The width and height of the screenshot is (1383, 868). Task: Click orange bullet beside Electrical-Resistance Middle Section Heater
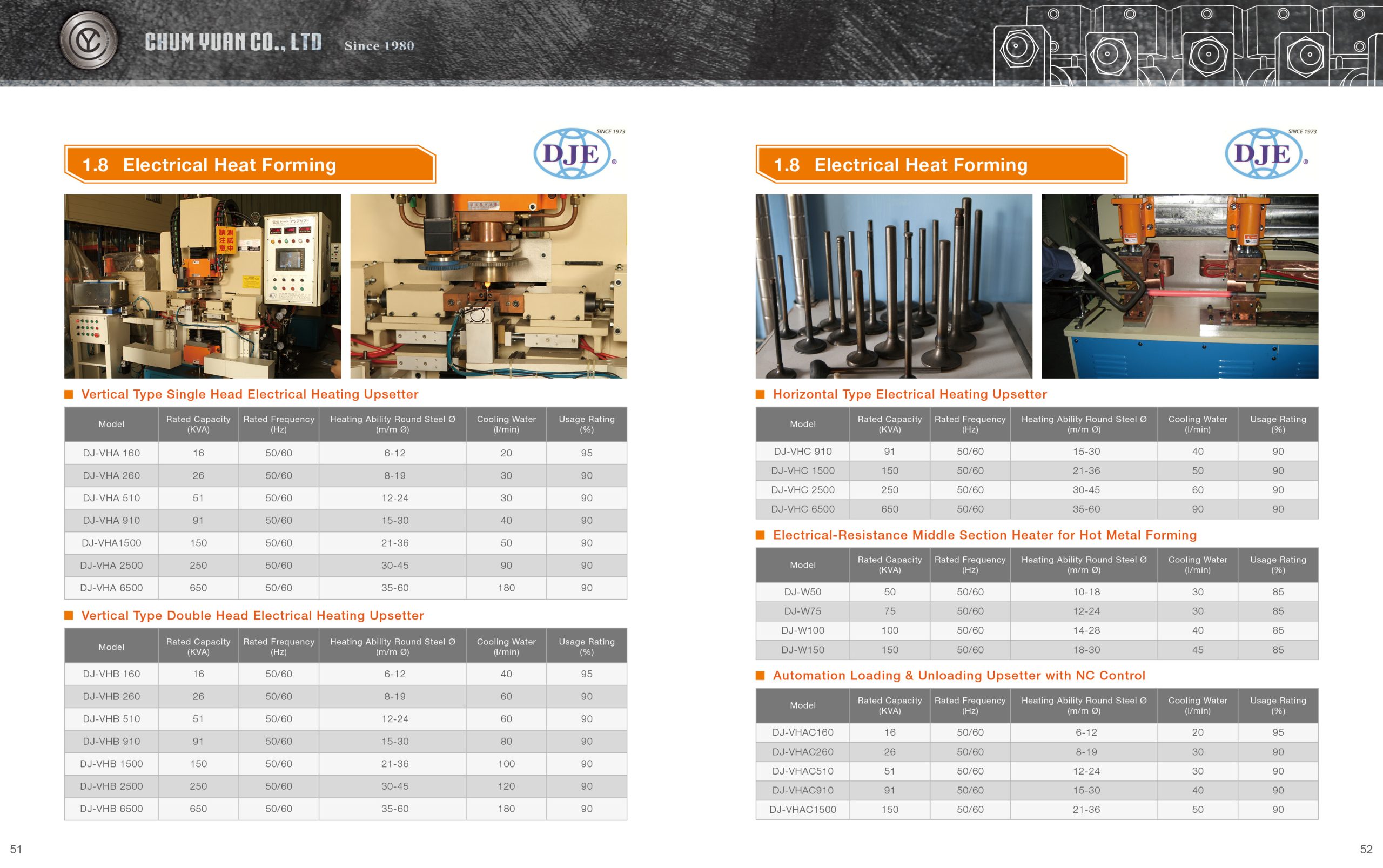pyautogui.click(x=760, y=535)
